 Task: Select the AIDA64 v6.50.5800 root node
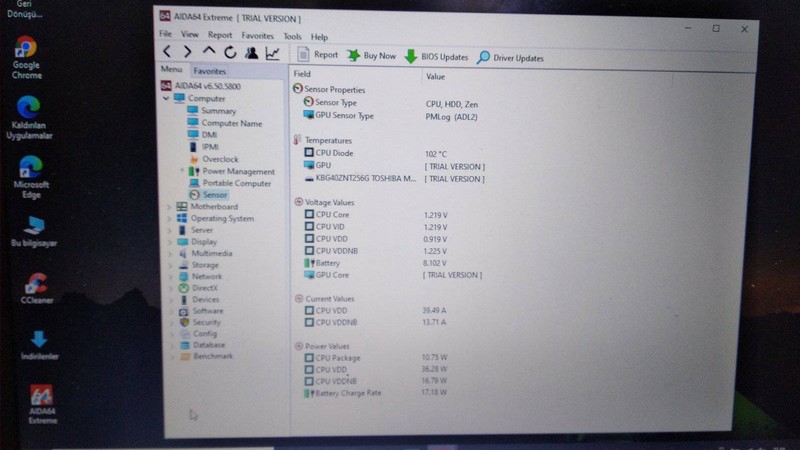coord(201,86)
